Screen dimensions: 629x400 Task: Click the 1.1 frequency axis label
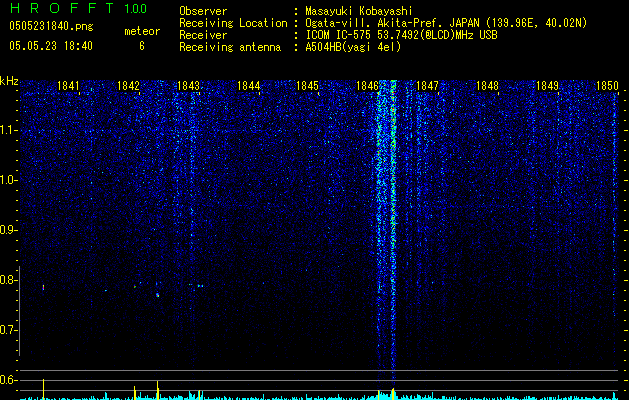[8, 130]
